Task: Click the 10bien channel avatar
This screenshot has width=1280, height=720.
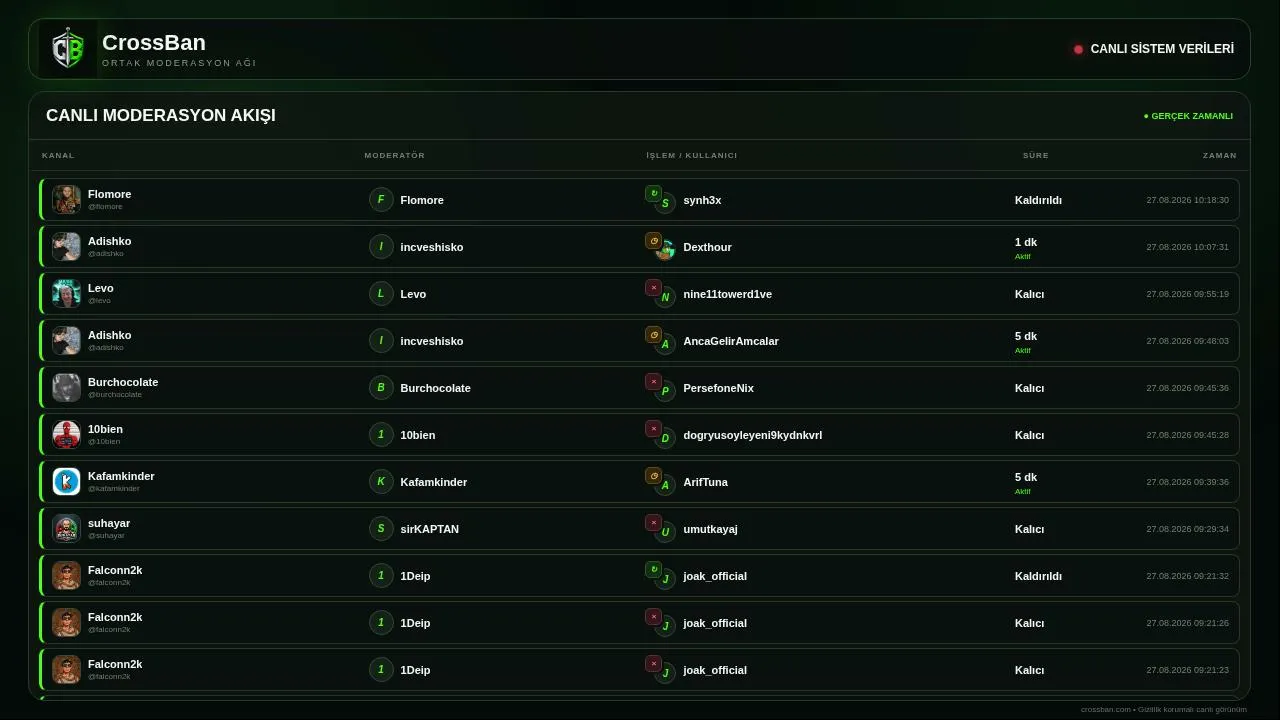Action: pos(66,434)
